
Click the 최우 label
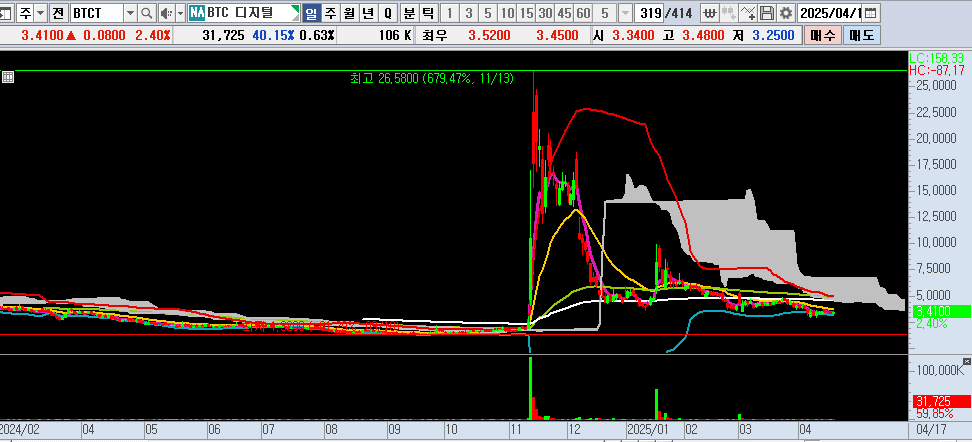[x=433, y=35]
